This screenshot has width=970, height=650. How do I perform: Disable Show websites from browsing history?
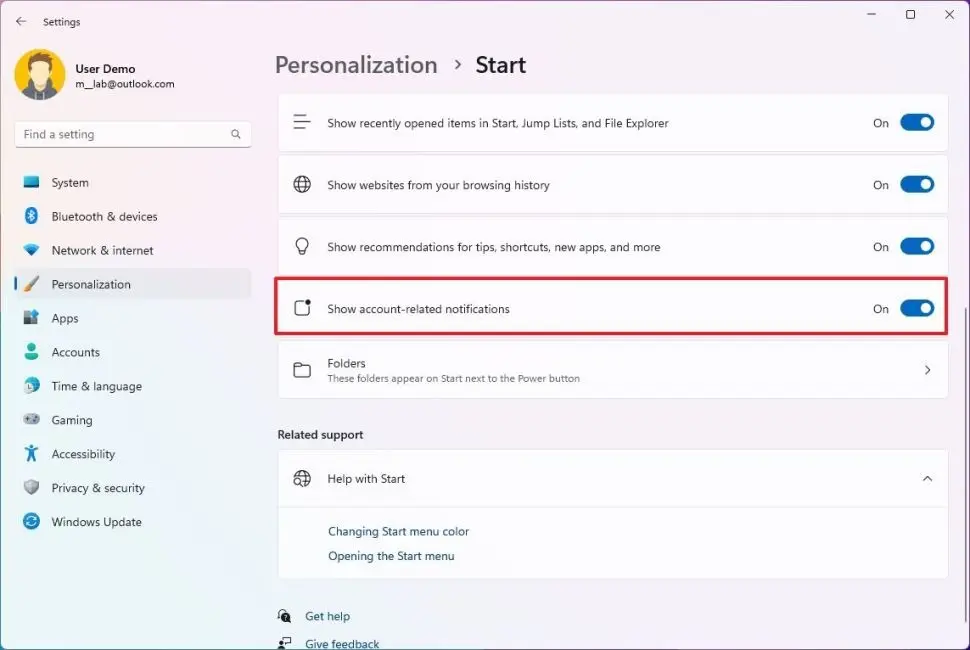pyautogui.click(x=917, y=184)
